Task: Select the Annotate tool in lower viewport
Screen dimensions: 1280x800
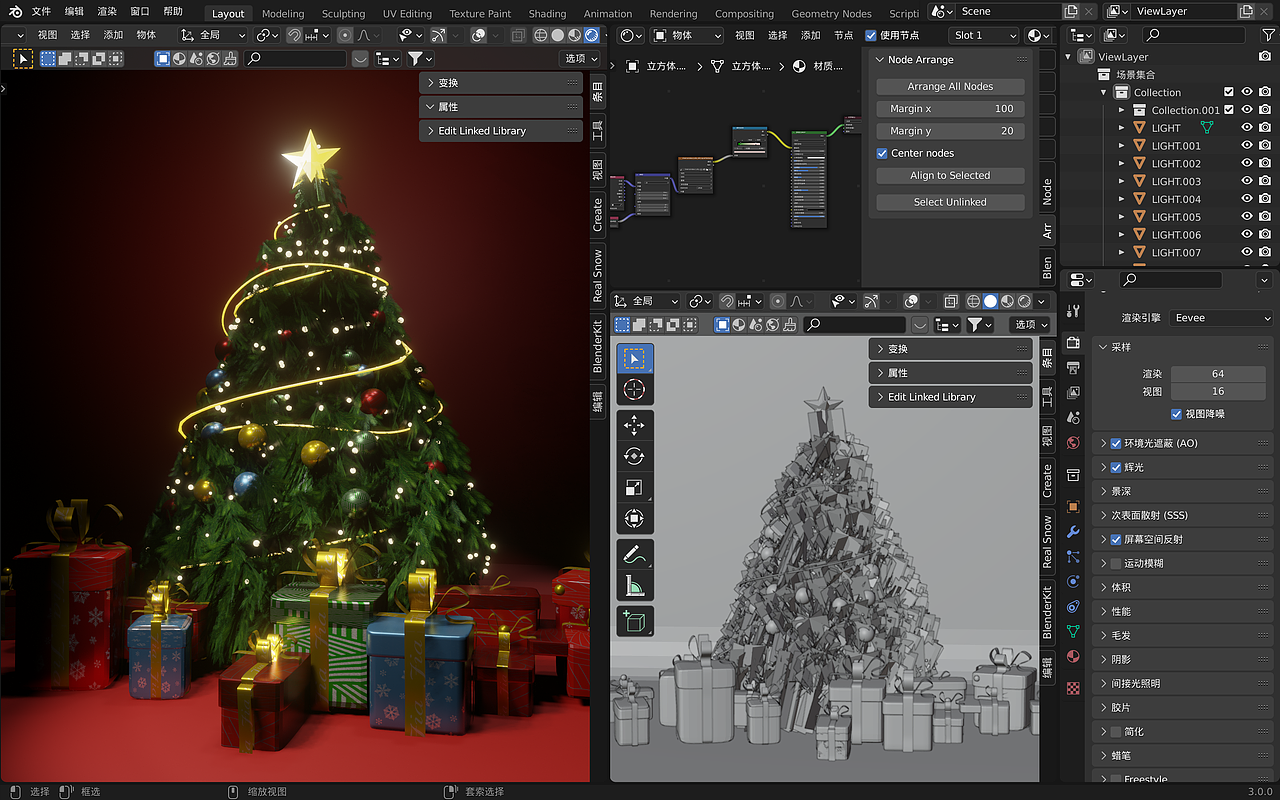Action: tap(634, 554)
